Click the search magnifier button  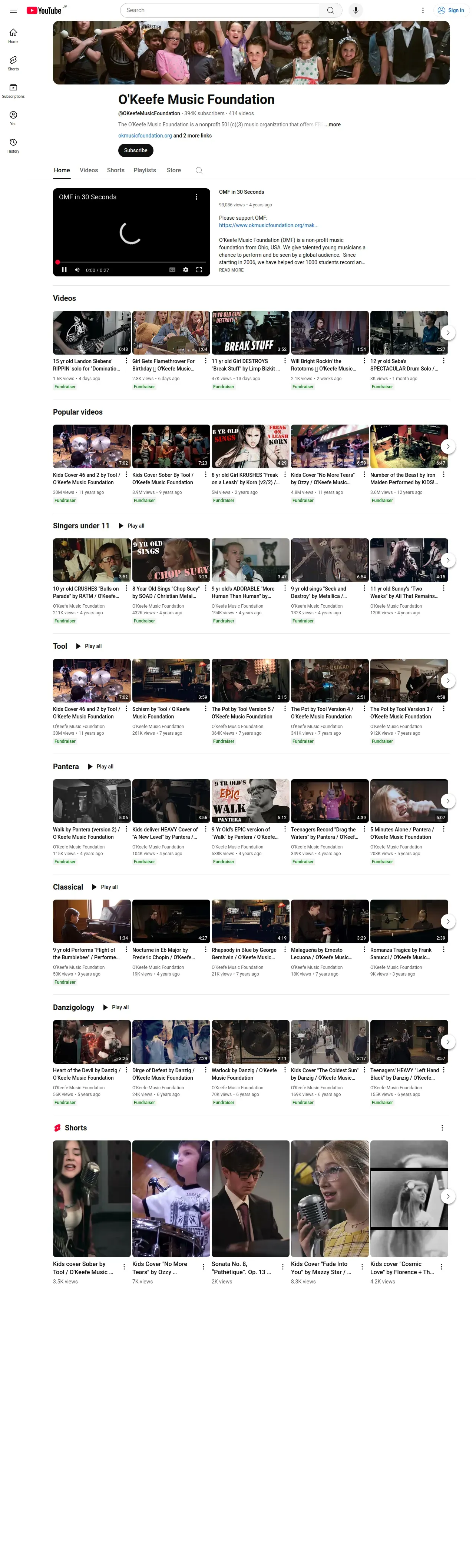(331, 10)
